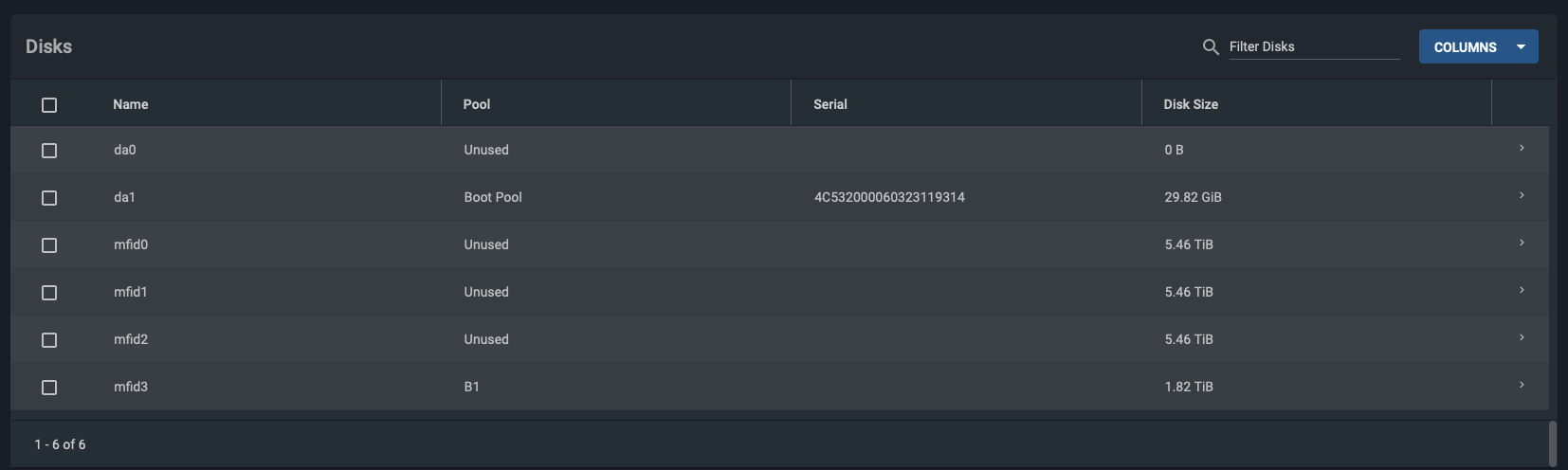The image size is (1568, 470).
Task: Check the mfid3 disk checkbox
Action: 49,387
